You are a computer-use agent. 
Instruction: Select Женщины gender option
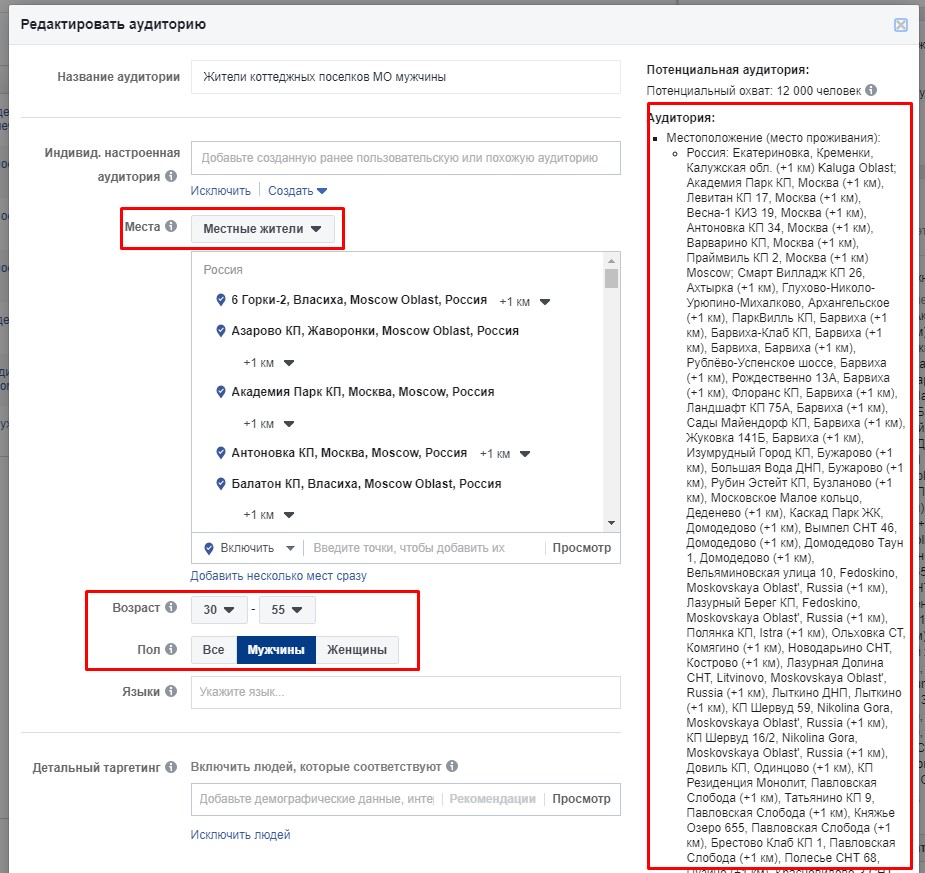[x=357, y=650]
